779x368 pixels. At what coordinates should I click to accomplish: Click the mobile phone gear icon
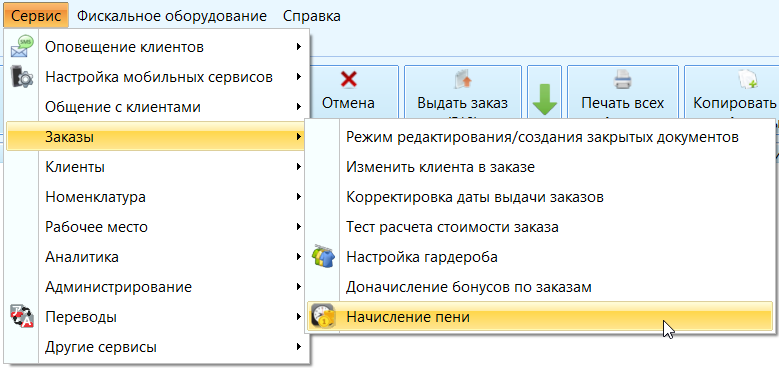[21, 77]
